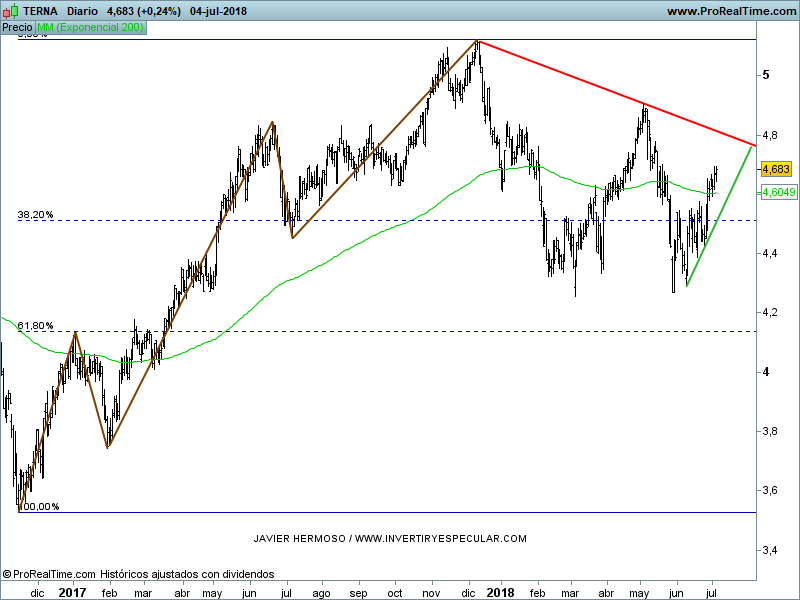The height and width of the screenshot is (600, 800).
Task: Select the MM (Exponencial 200) indicator label
Action: 91,28
